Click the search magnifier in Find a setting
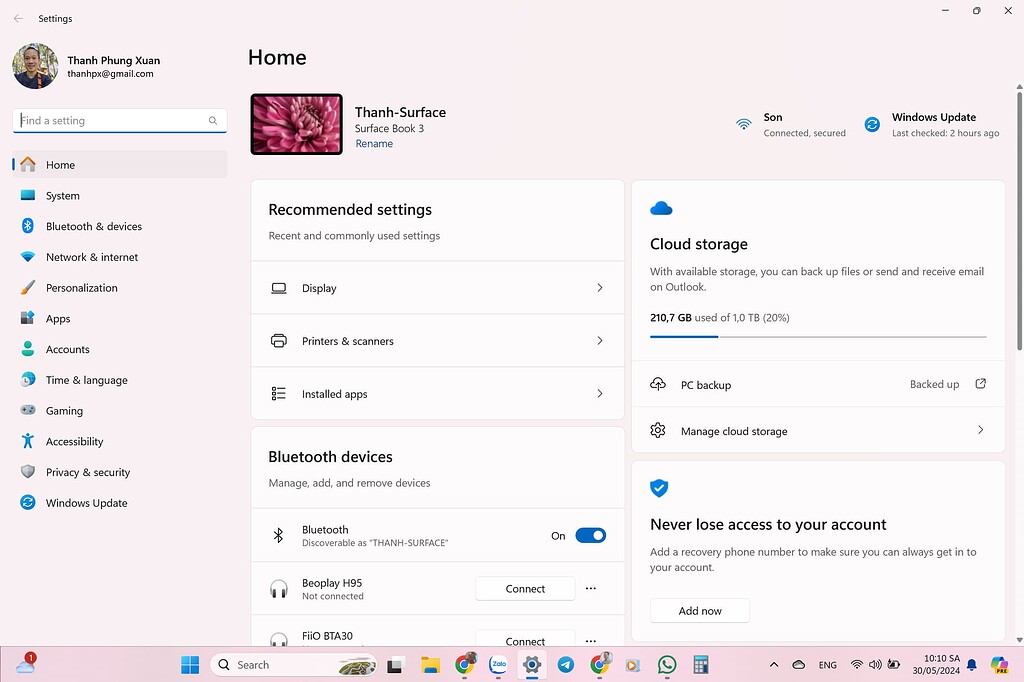 [x=213, y=120]
